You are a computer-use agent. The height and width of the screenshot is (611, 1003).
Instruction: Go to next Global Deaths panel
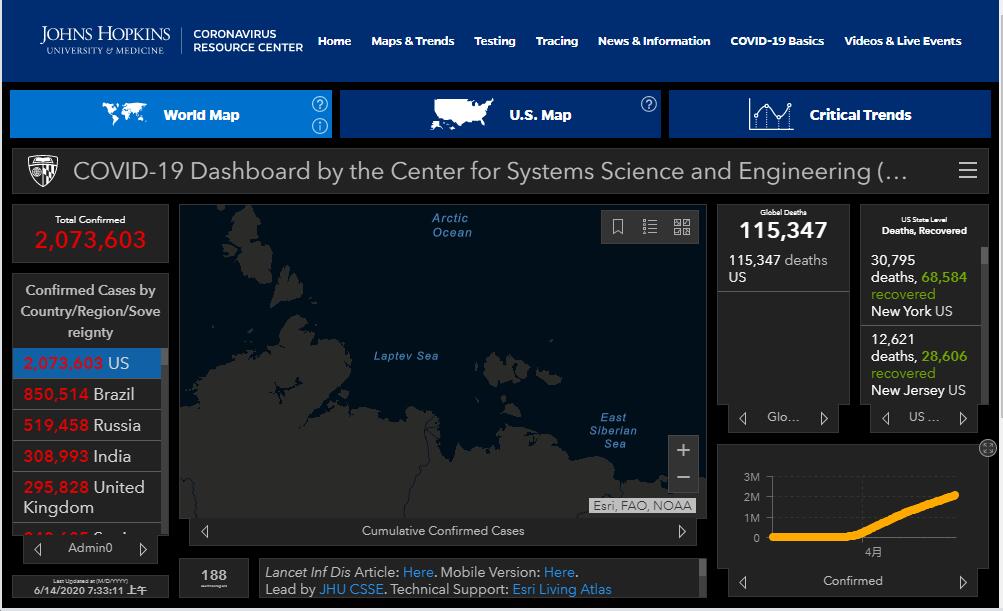tap(824, 418)
